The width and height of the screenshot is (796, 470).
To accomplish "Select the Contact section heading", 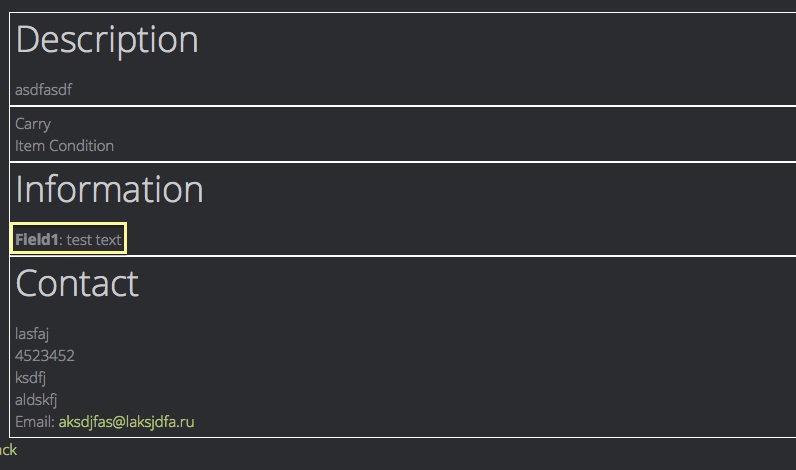I will pos(77,283).
